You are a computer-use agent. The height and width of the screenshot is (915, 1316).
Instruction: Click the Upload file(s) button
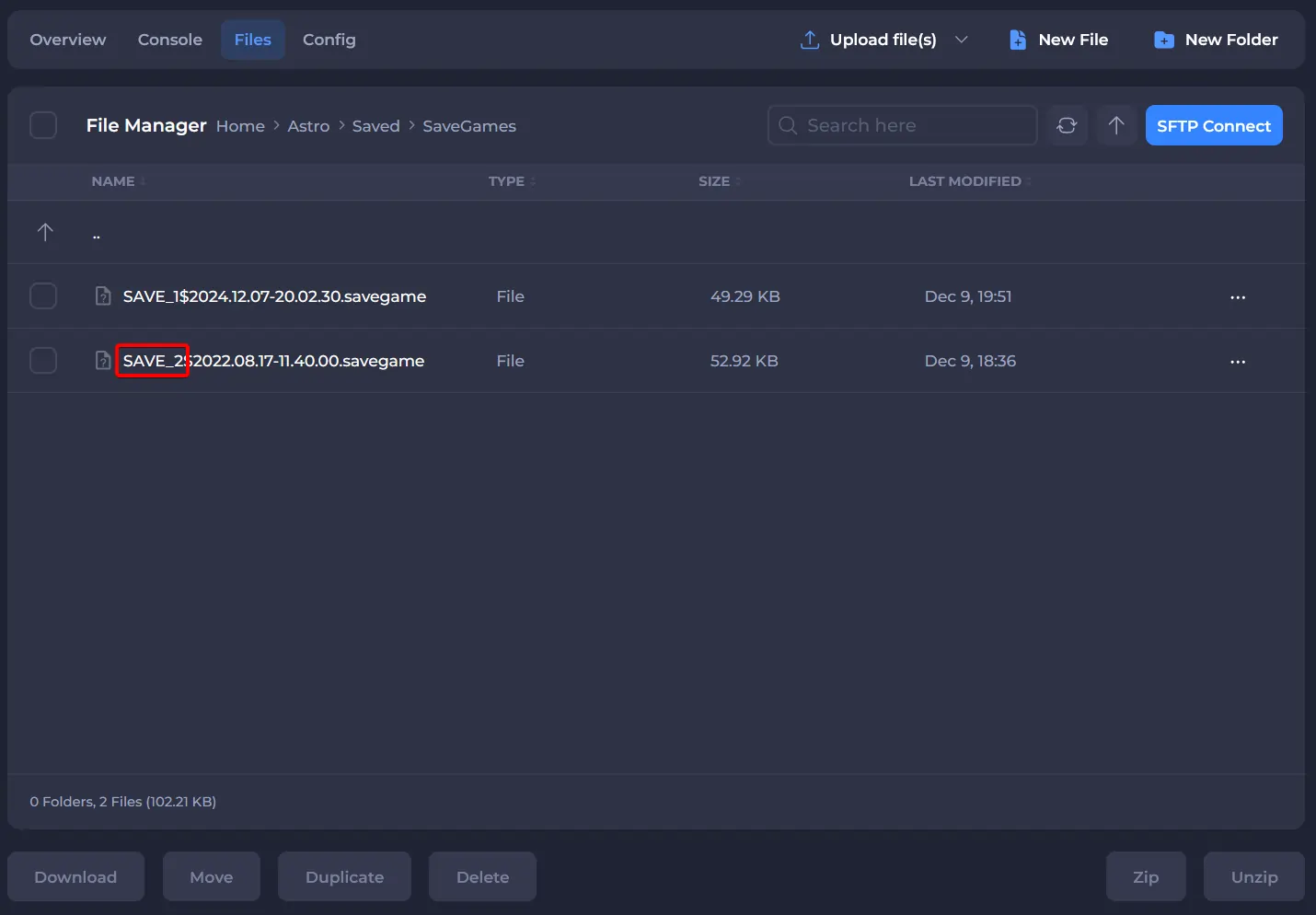coord(883,40)
